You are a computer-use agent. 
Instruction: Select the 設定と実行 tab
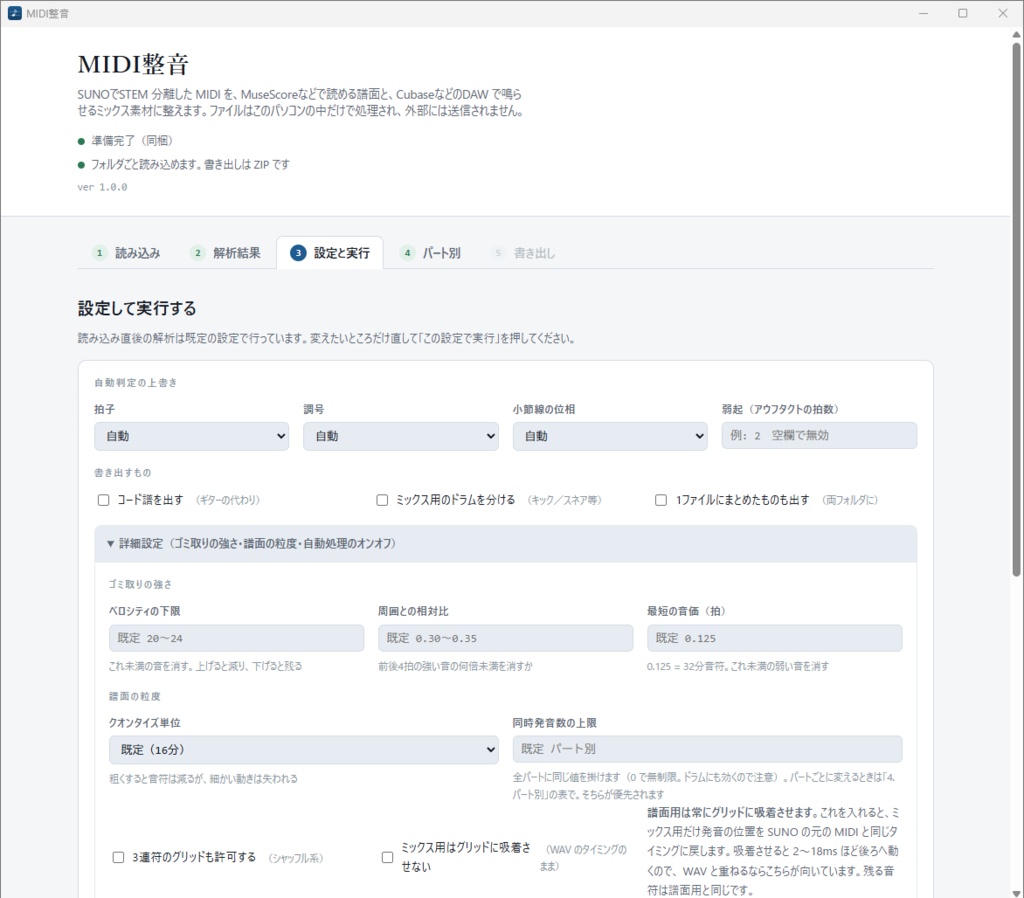click(x=330, y=253)
